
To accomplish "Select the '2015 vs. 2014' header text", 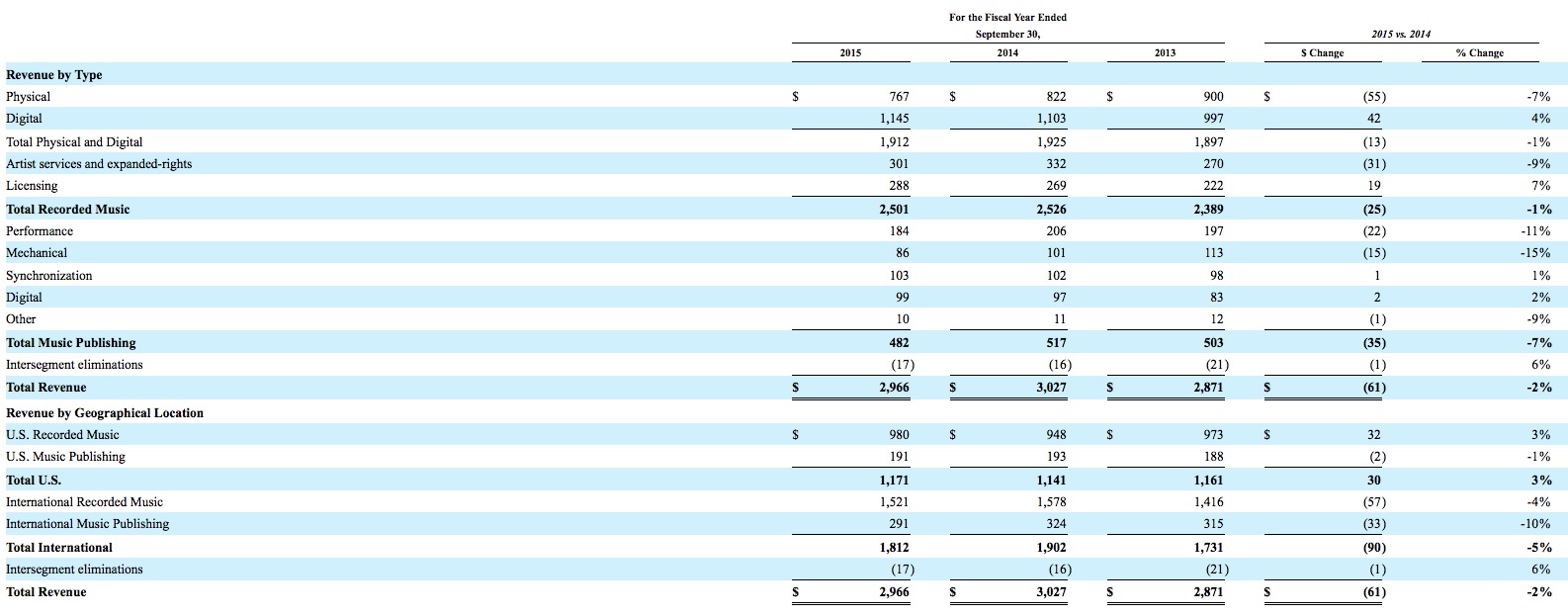I will (x=1401, y=35).
